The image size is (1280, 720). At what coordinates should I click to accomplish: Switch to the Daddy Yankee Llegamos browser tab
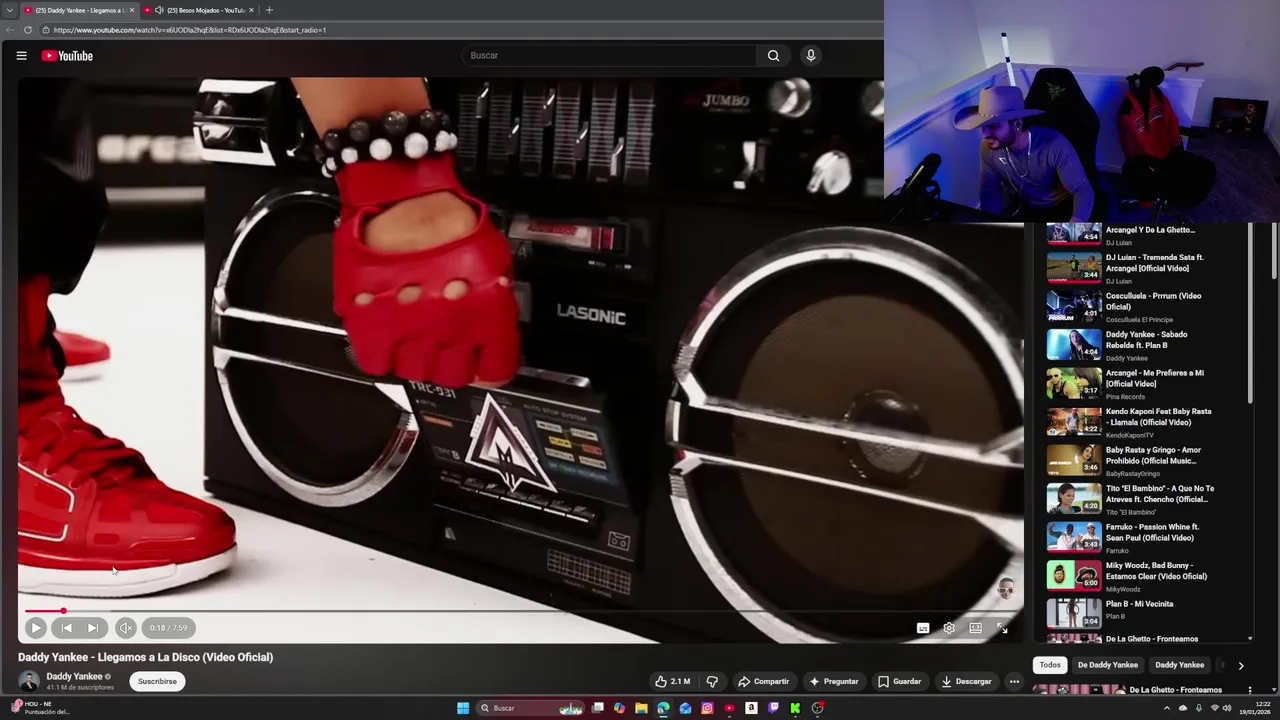(79, 10)
